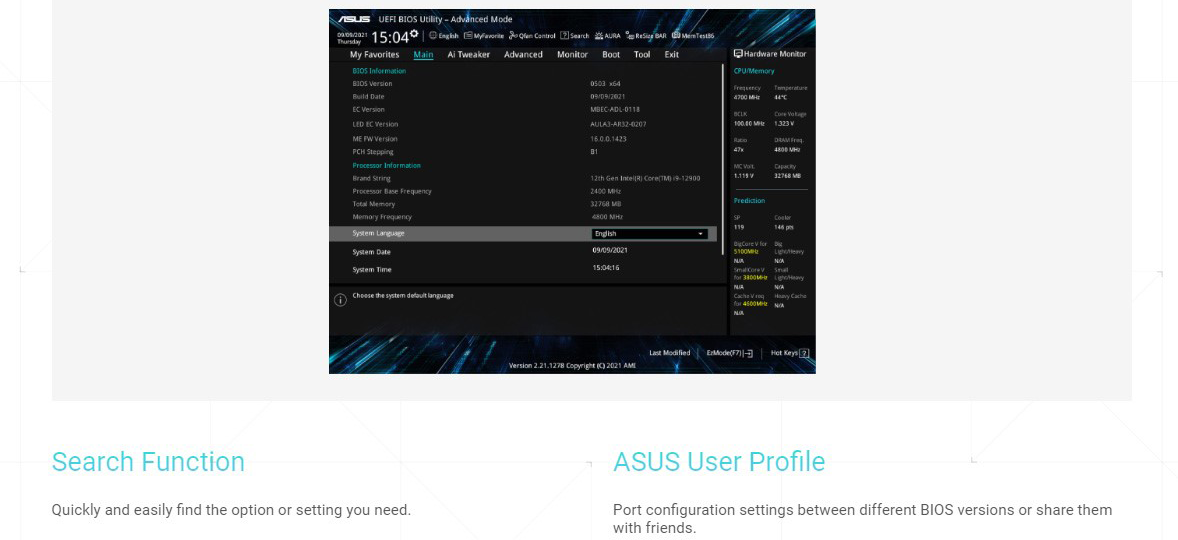Expand the System Language English dropdown
Screen dimensions: 1178x540
tap(649, 234)
